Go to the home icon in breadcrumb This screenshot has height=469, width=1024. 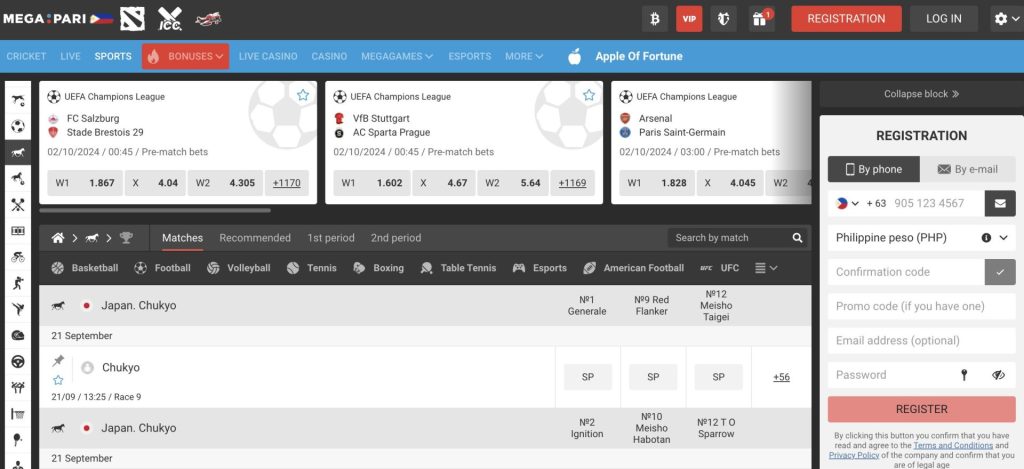click(x=58, y=238)
